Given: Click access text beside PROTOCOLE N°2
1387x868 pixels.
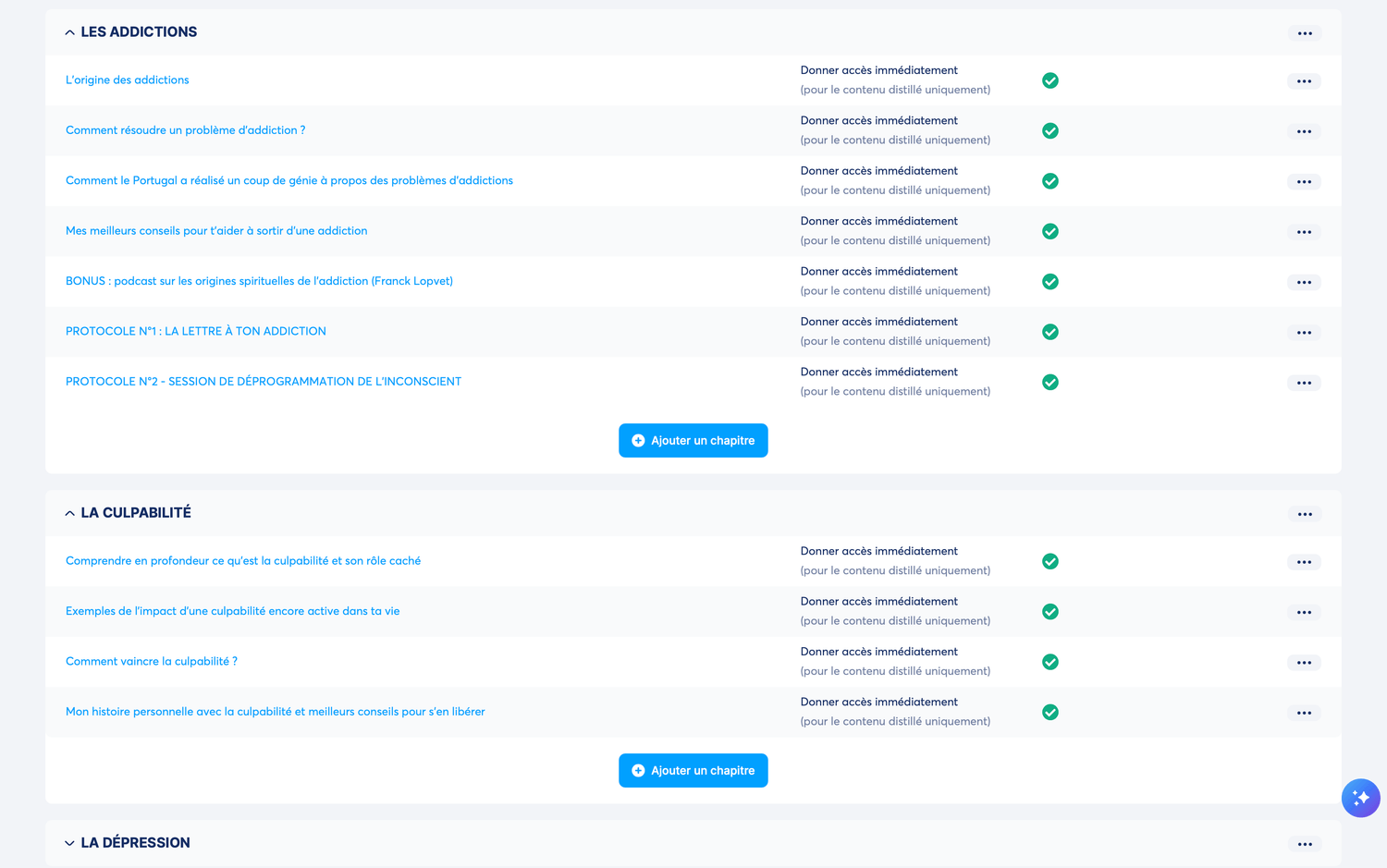Looking at the screenshot, I should click(895, 382).
